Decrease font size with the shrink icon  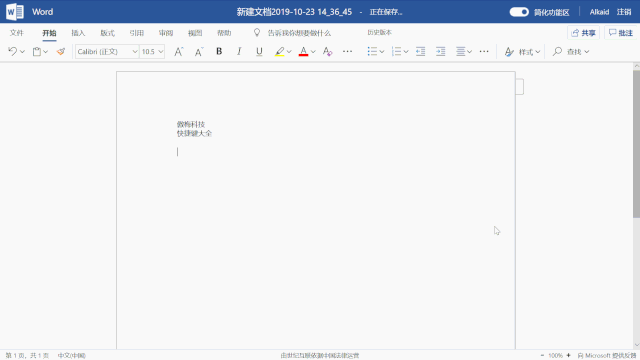(x=199, y=51)
